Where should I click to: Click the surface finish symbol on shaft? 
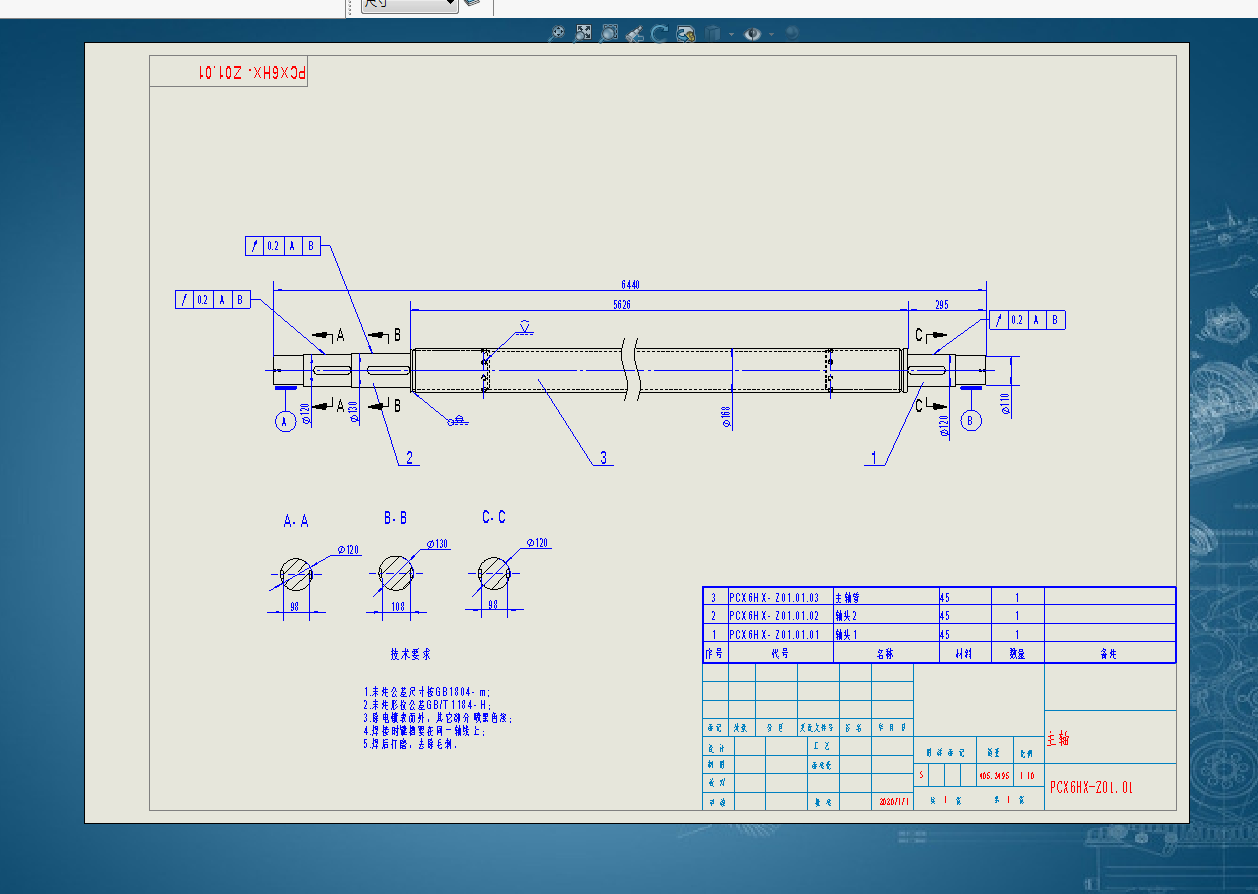(524, 328)
